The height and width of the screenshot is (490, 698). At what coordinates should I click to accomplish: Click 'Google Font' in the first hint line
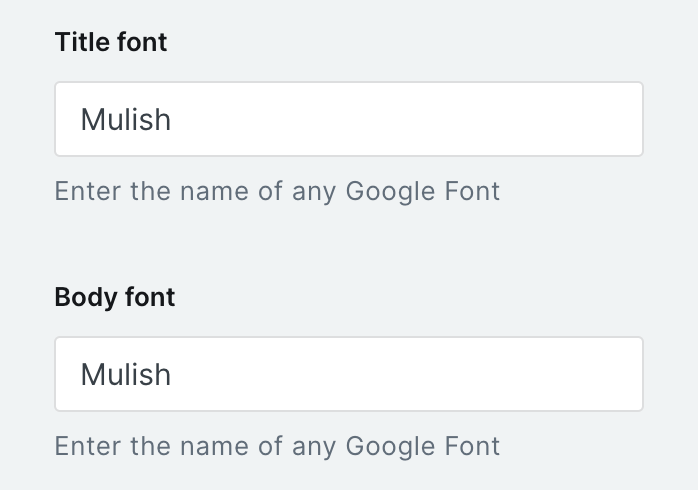coord(422,190)
